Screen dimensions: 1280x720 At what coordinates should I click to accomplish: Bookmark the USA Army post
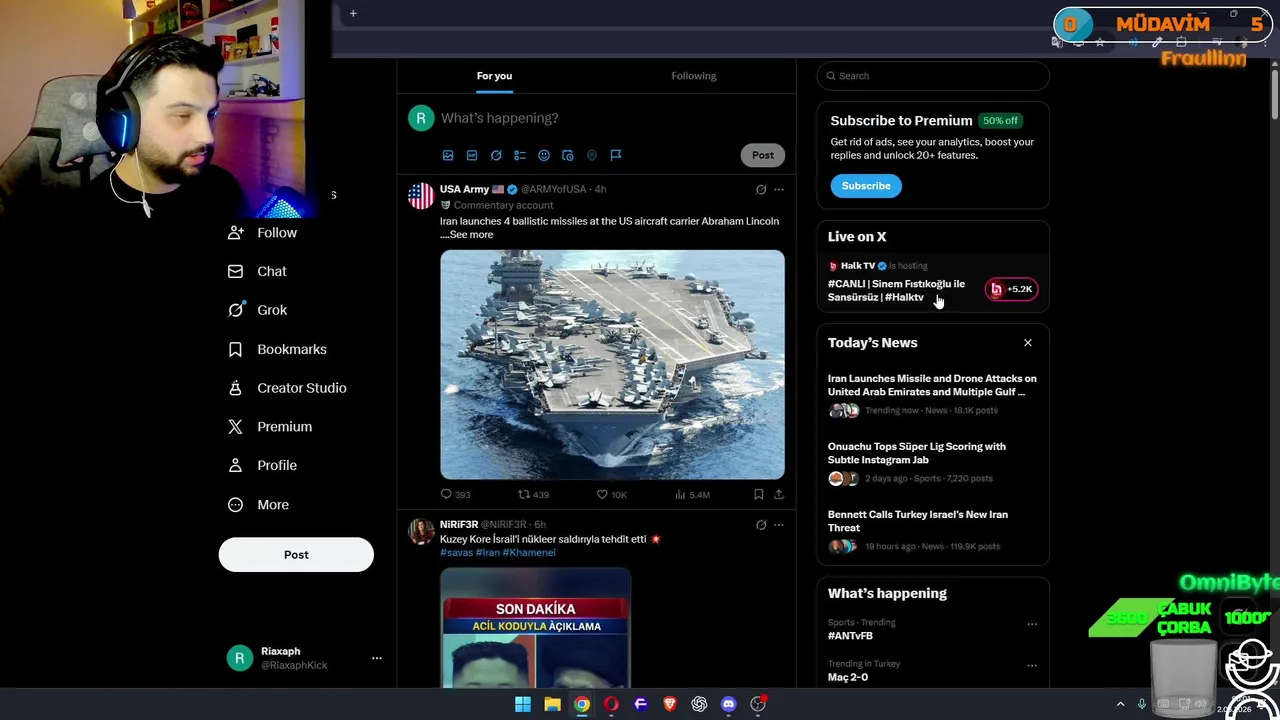759,494
